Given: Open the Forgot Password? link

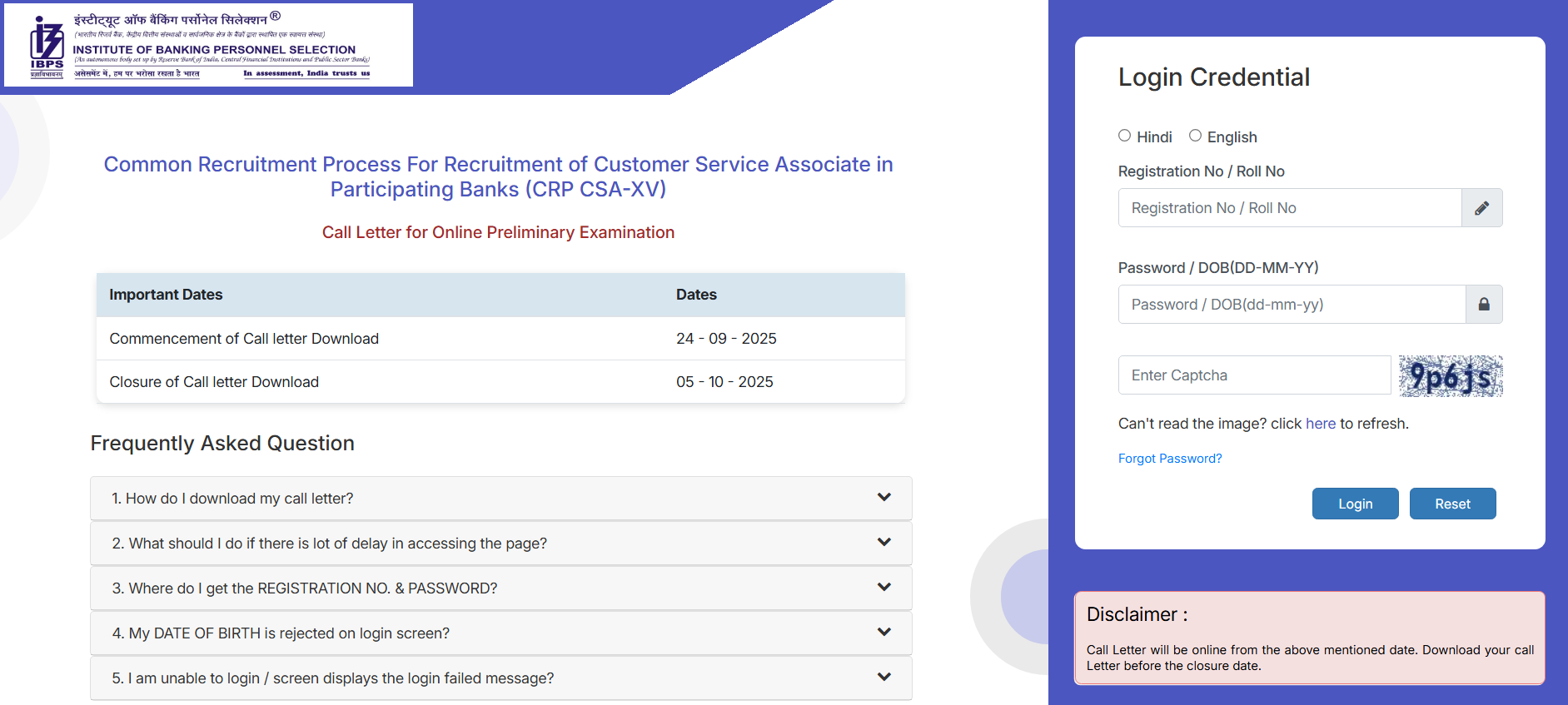Looking at the screenshot, I should click(x=1170, y=459).
